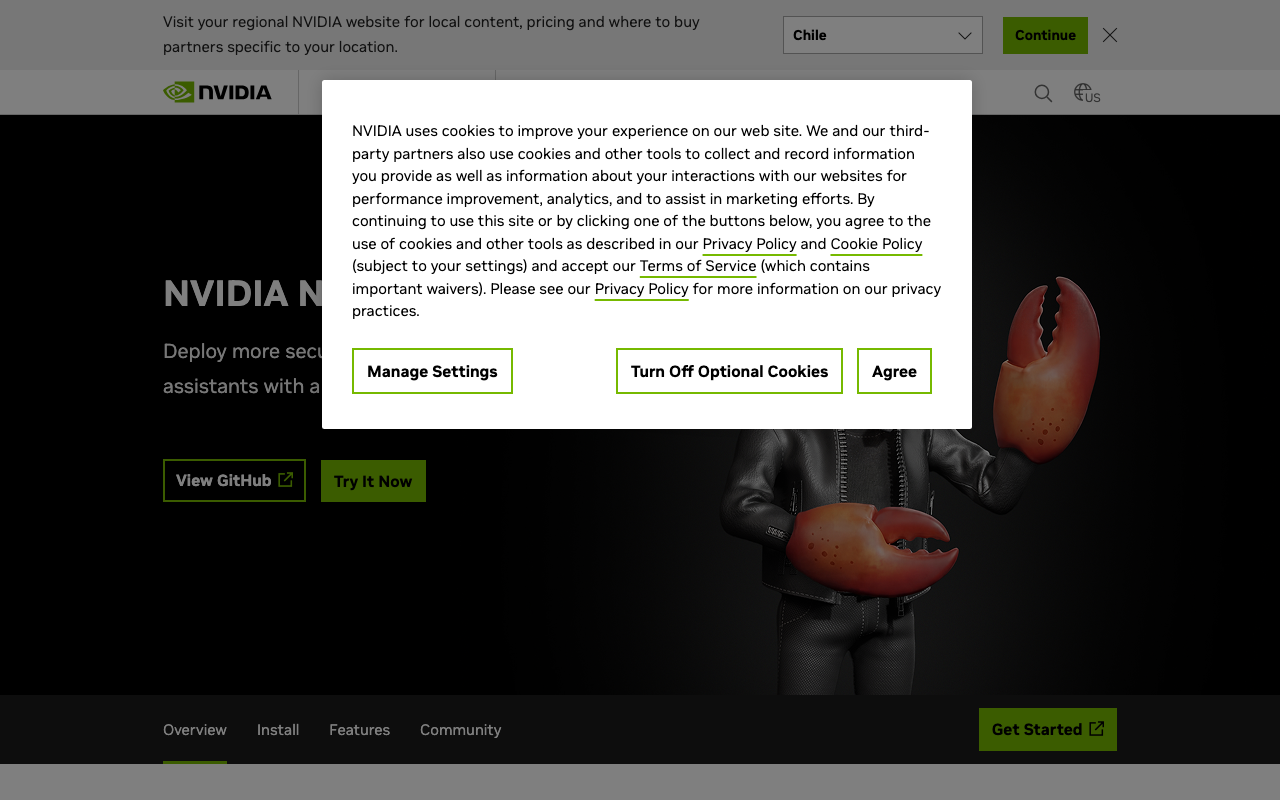Click the dropdown chevron beside Chile

pos(965,35)
